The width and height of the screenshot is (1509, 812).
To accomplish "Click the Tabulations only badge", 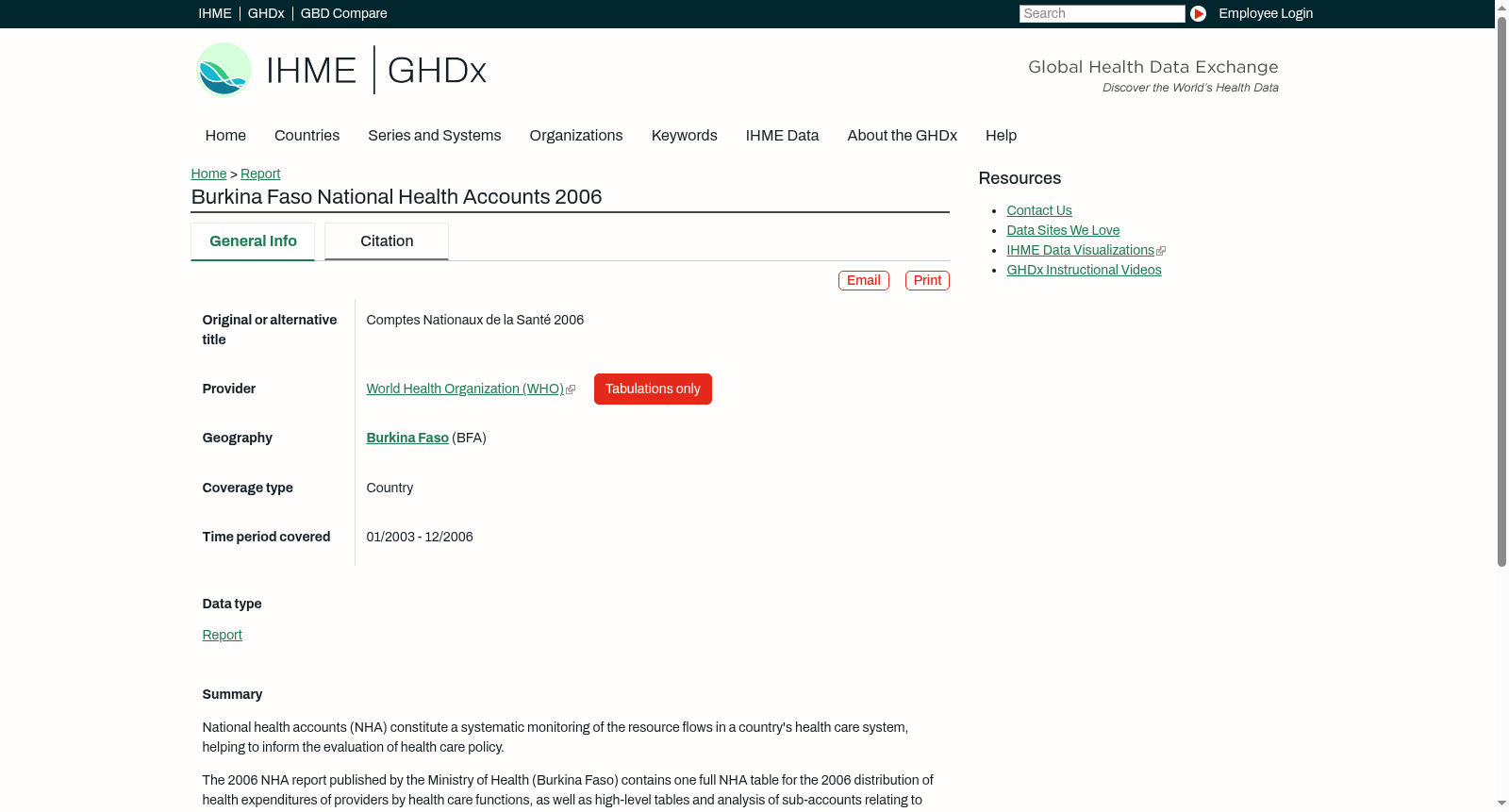I will pos(653,389).
